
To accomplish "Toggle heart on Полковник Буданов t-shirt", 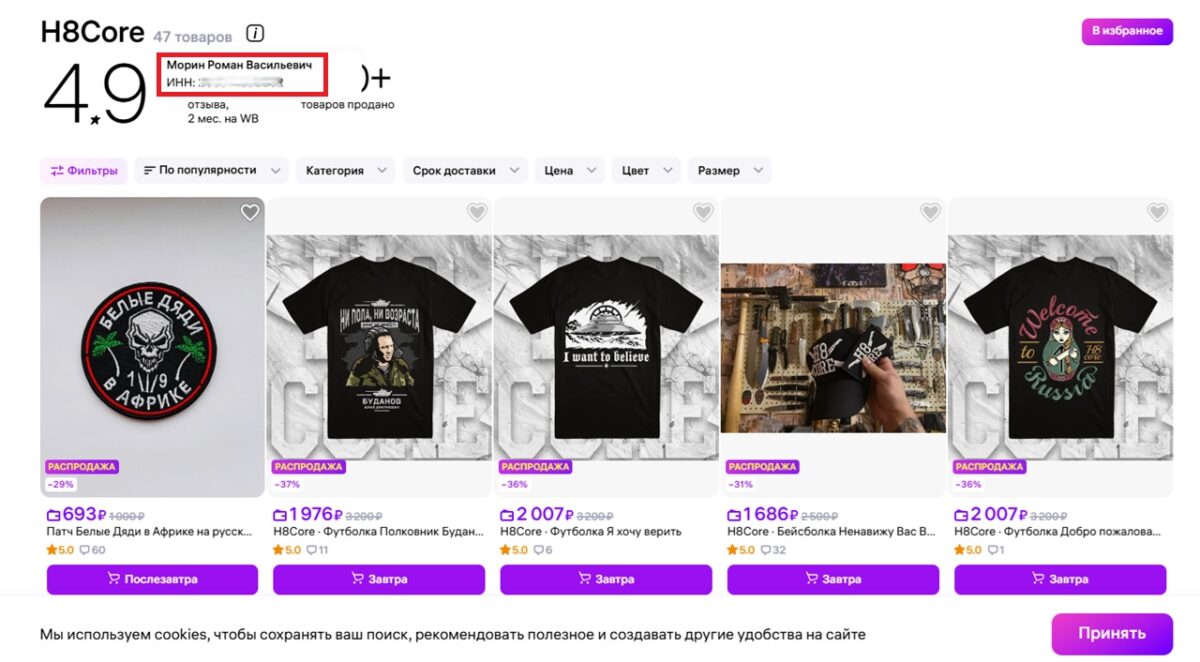I will point(477,212).
